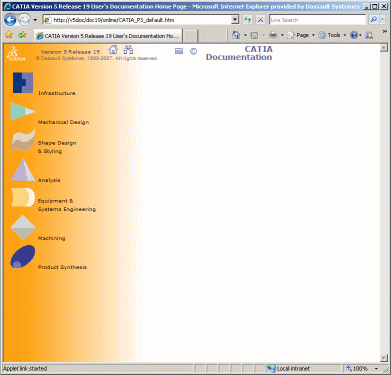Go to documentation home via house icon
This screenshot has height=375, width=391.
pyautogui.click(x=113, y=50)
